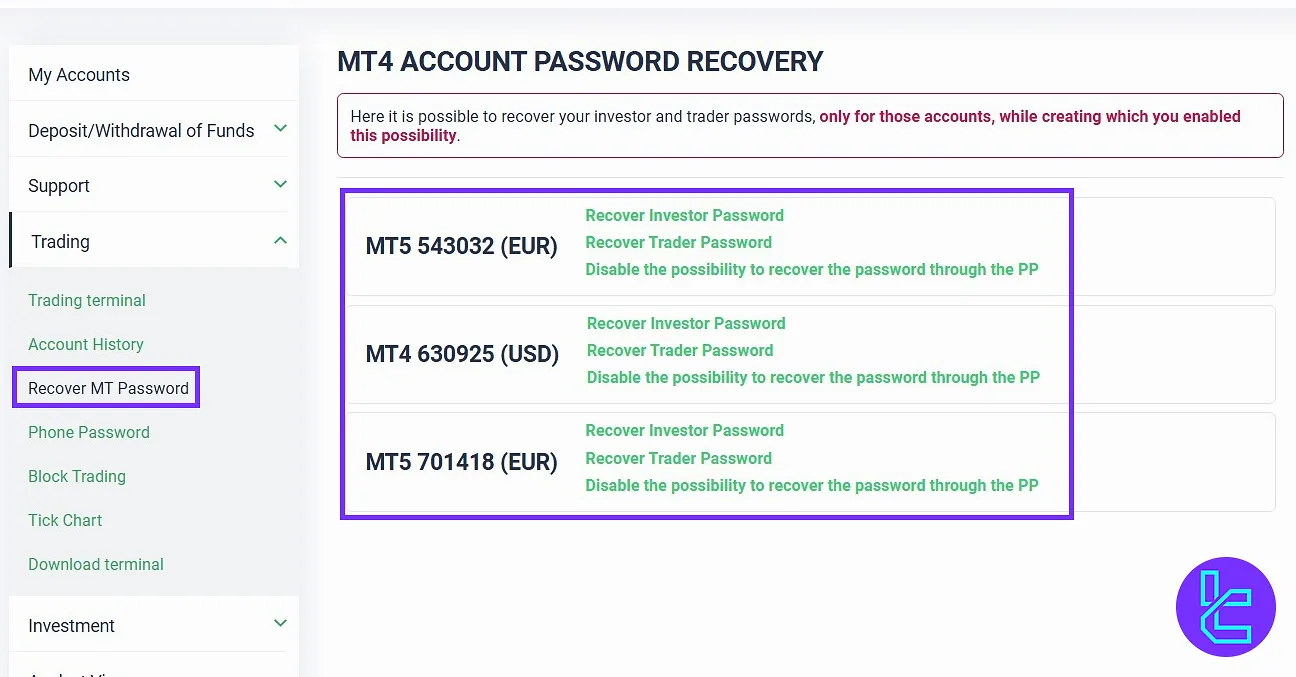Image resolution: width=1296 pixels, height=677 pixels.
Task: Go to Account History
Action: point(86,344)
